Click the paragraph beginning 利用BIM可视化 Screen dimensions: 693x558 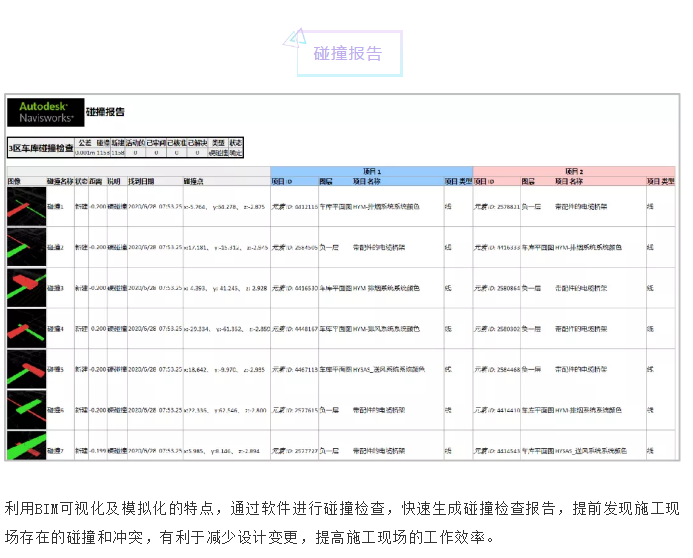346,522
